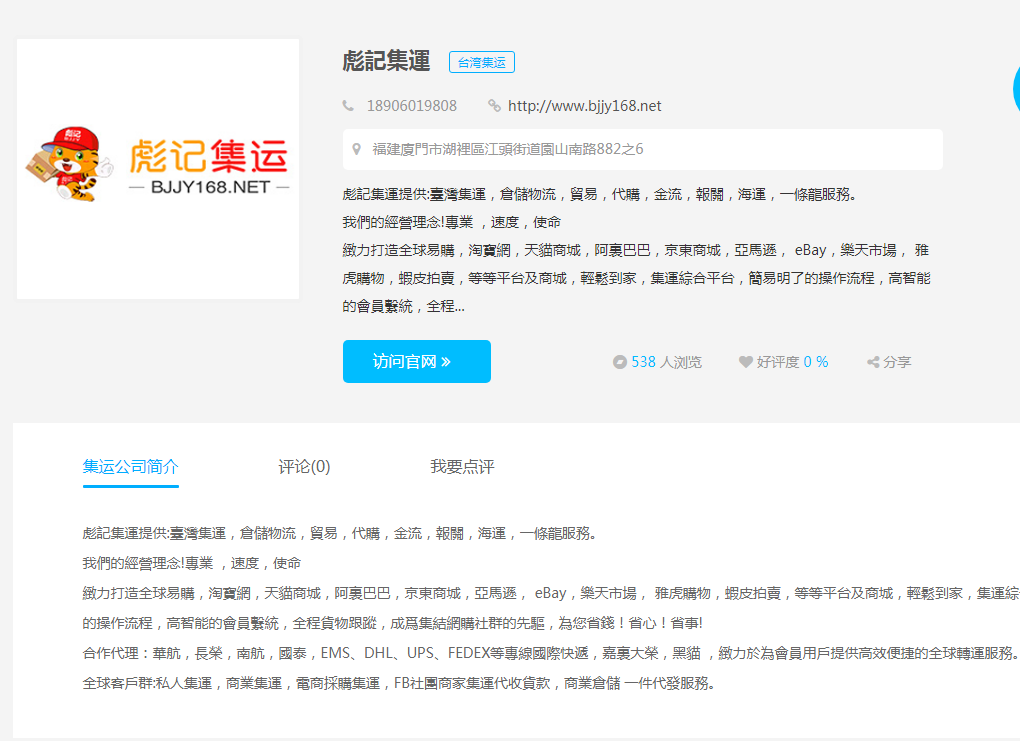This screenshot has height=741, width=1020.
Task: Open the 彪记集运 tiger logo image
Action: point(158,169)
